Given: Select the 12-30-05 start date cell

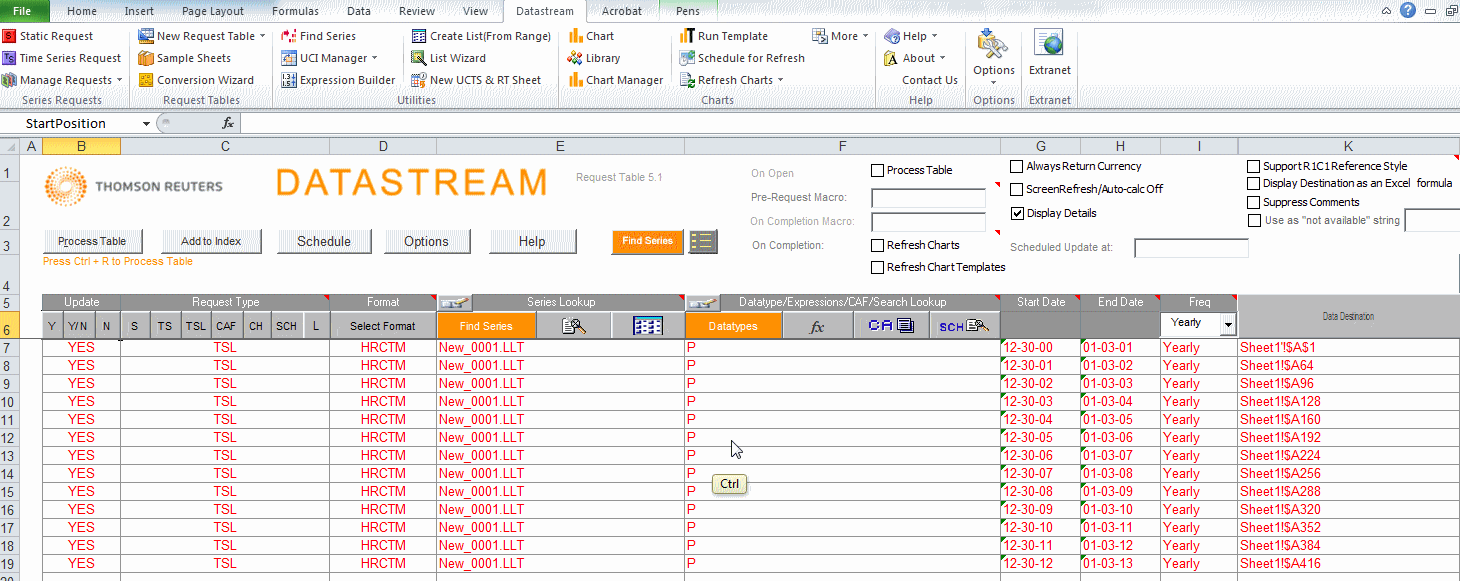Looking at the screenshot, I should click(x=1040, y=438).
